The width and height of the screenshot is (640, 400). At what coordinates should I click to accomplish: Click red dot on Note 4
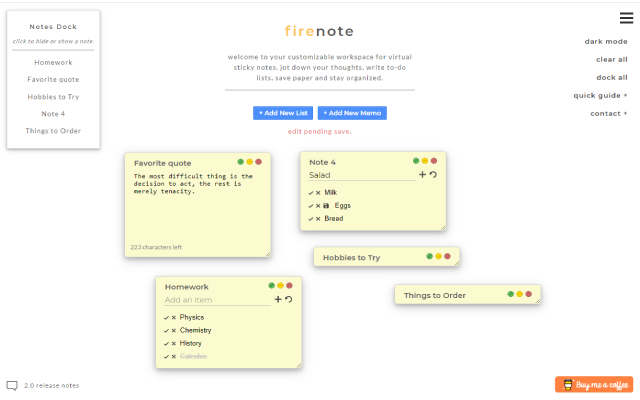pos(434,161)
